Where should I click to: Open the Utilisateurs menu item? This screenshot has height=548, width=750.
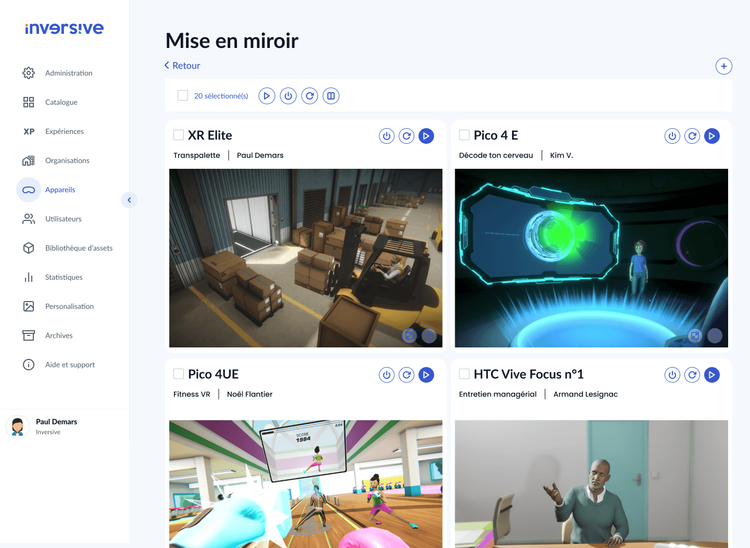64,219
